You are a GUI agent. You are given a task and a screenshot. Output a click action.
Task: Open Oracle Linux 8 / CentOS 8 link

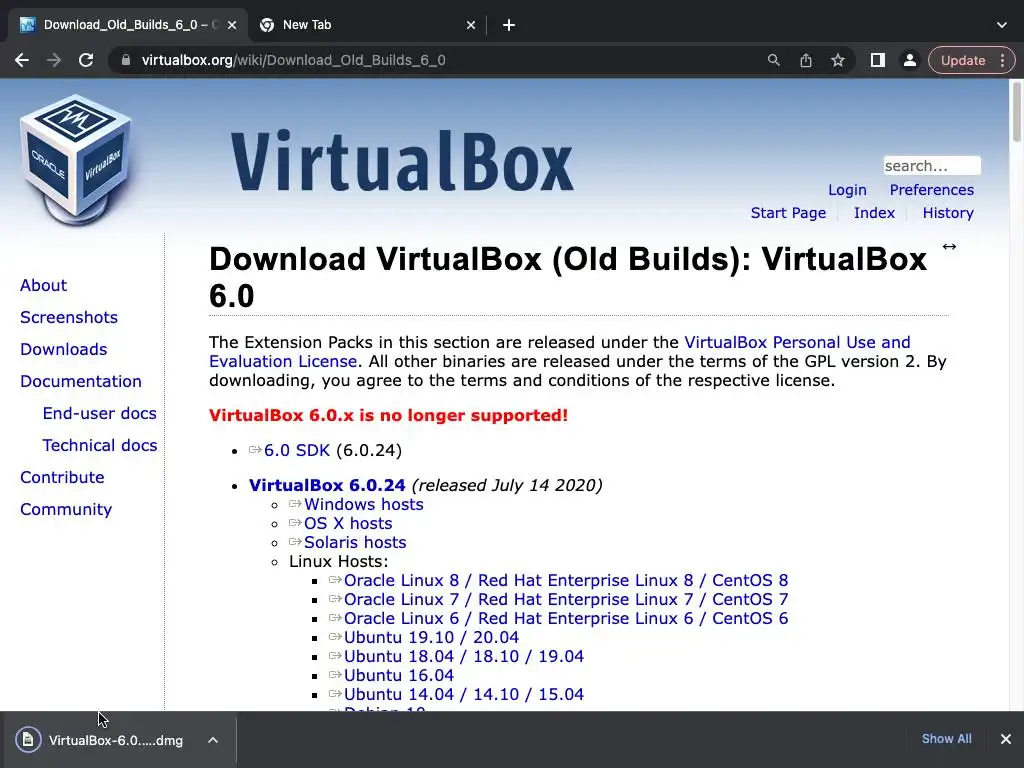click(566, 581)
